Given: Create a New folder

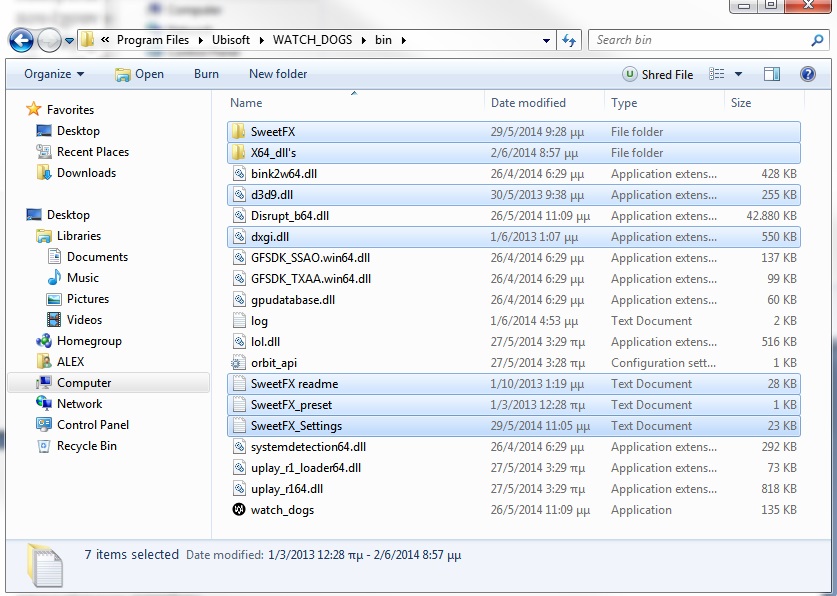Looking at the screenshot, I should (x=278, y=74).
